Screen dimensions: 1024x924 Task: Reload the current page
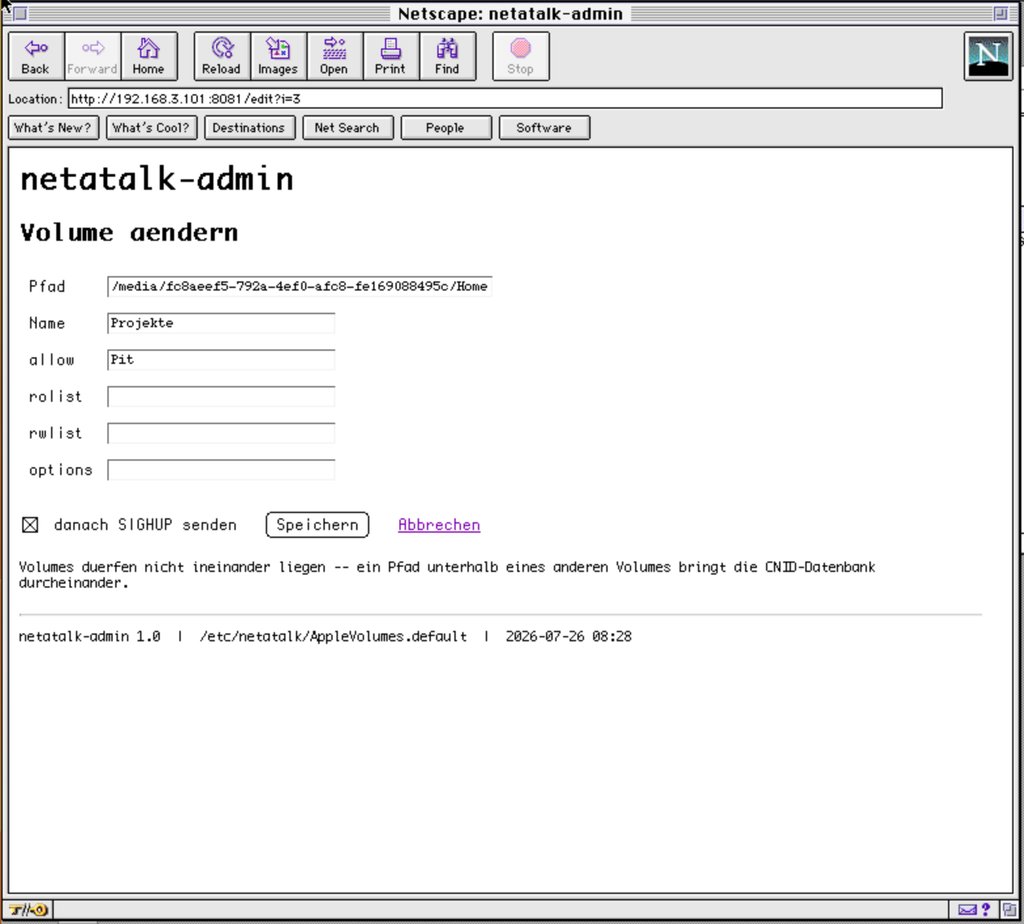click(221, 56)
